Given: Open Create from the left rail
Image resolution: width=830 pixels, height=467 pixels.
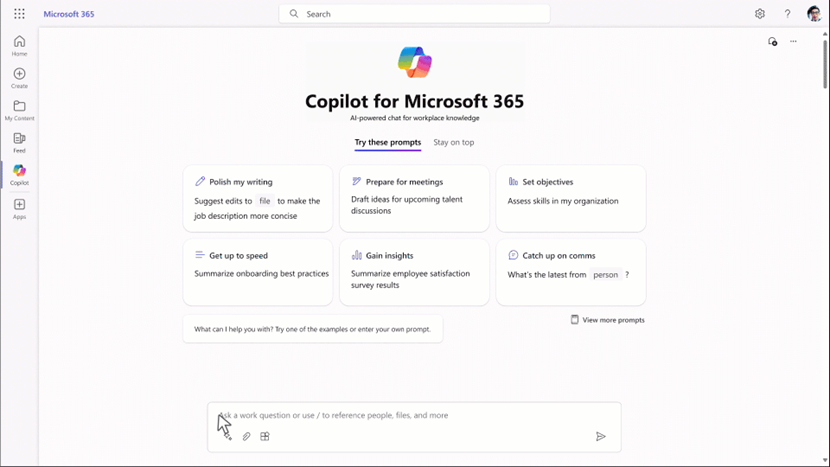Looking at the screenshot, I should click(19, 77).
